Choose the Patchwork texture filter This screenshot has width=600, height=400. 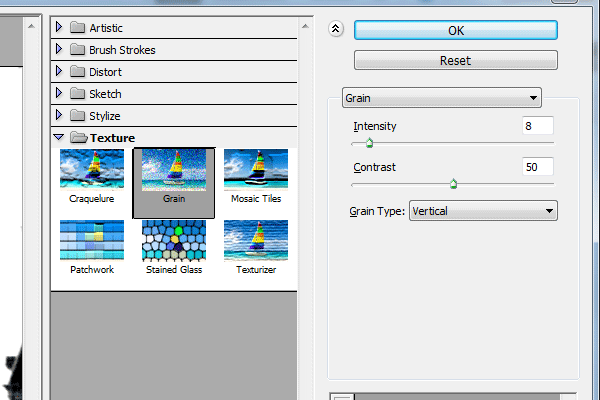click(92, 240)
